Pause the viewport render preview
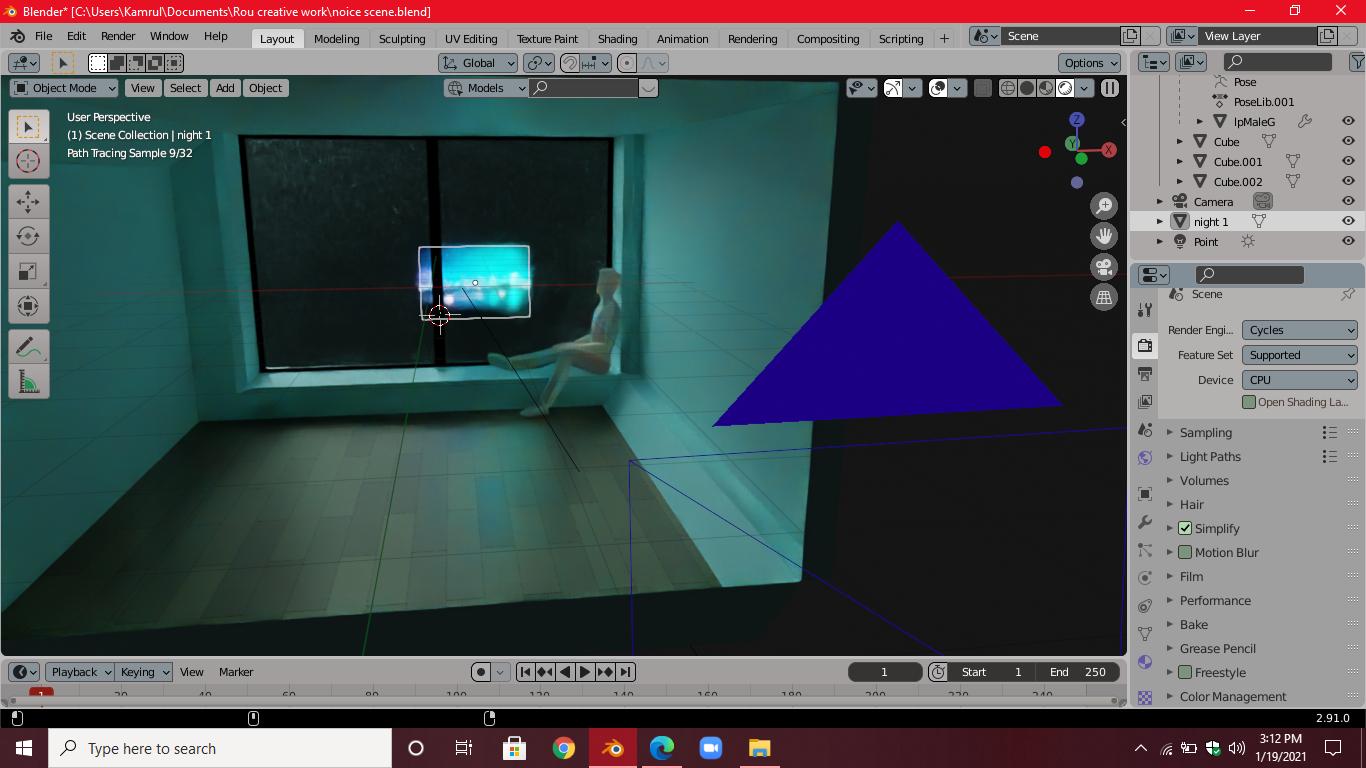Screen dimensions: 1366x768 [x=1110, y=88]
